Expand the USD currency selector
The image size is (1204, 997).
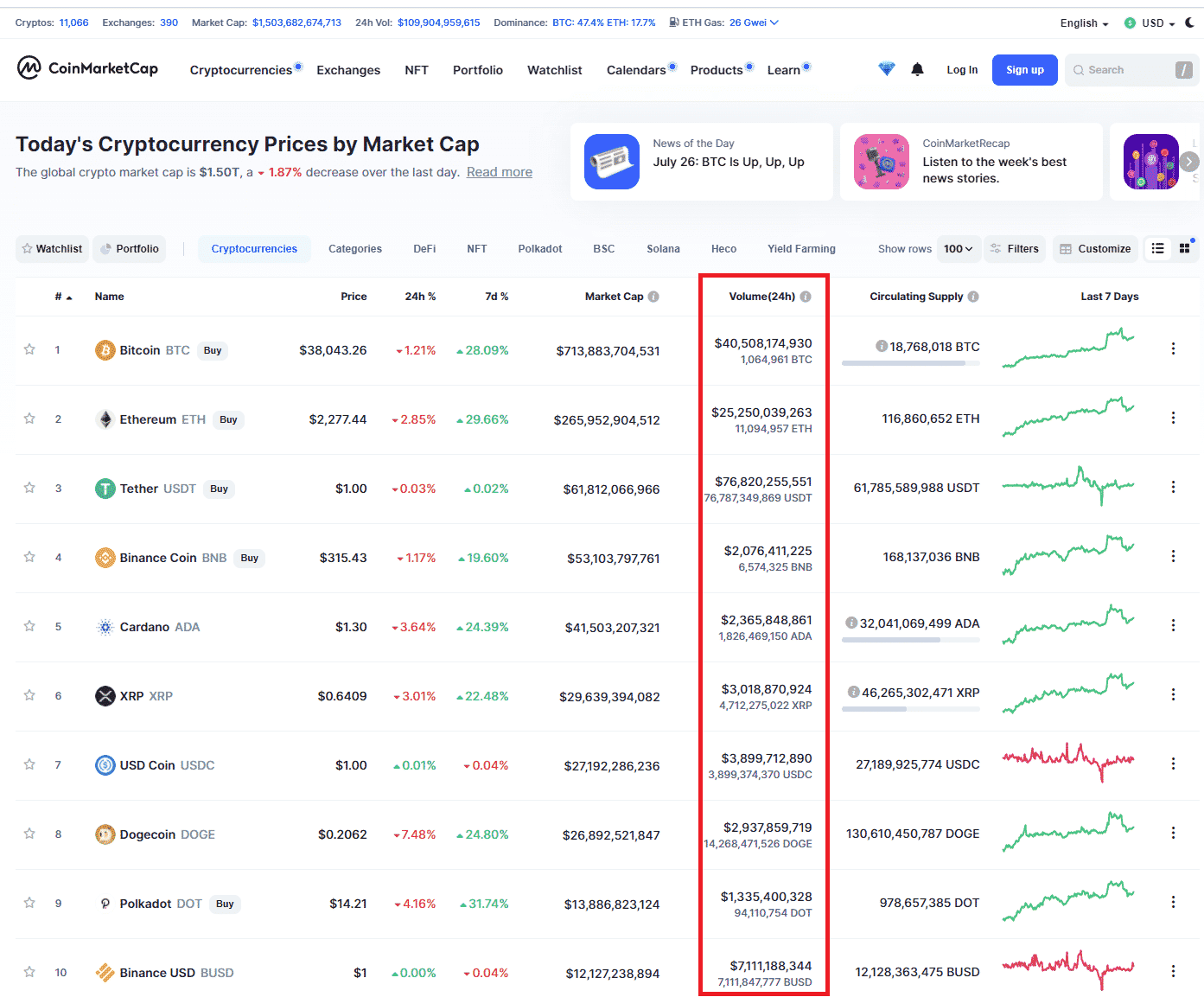point(1150,23)
